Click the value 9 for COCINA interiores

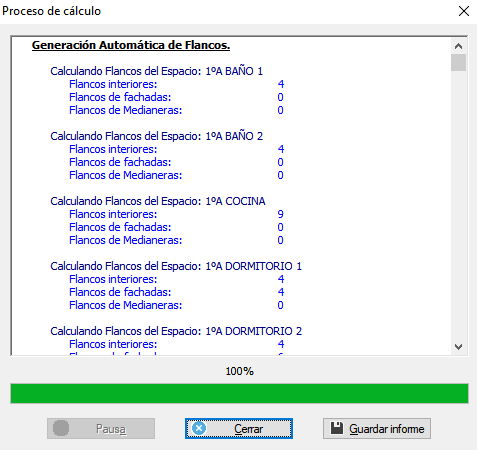pyautogui.click(x=281, y=214)
